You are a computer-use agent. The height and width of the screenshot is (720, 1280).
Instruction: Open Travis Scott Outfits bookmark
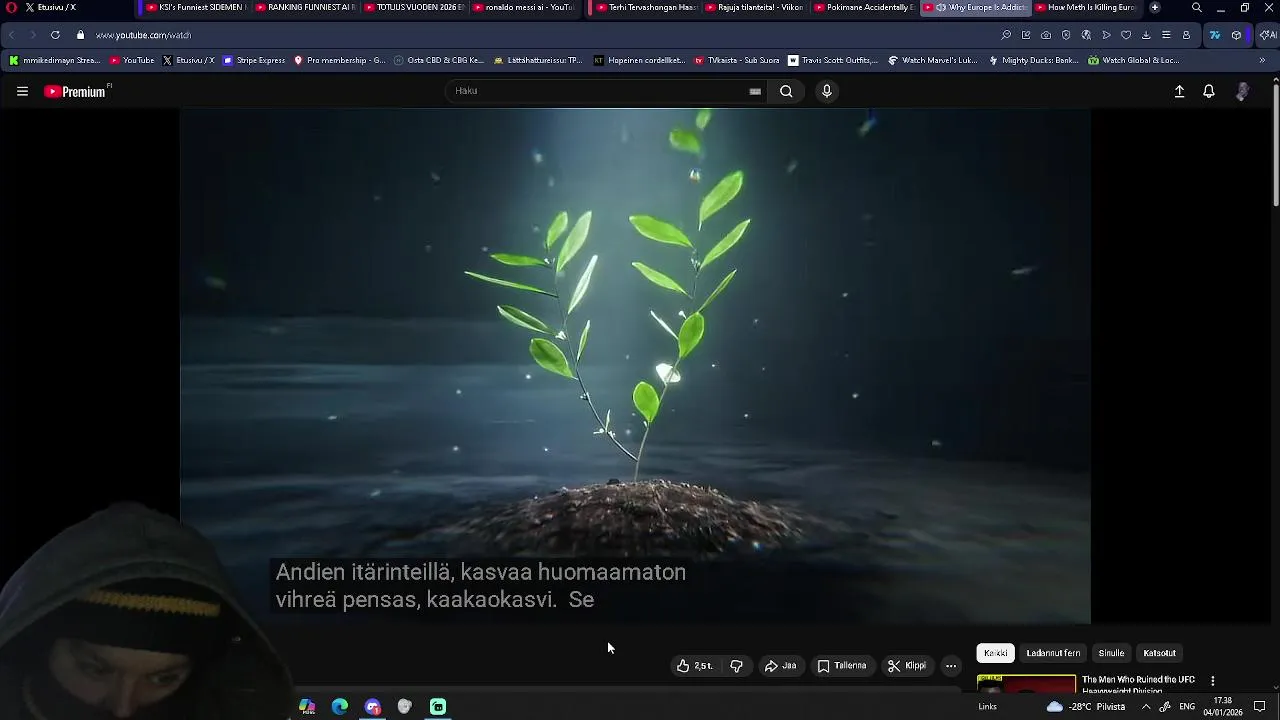[833, 60]
